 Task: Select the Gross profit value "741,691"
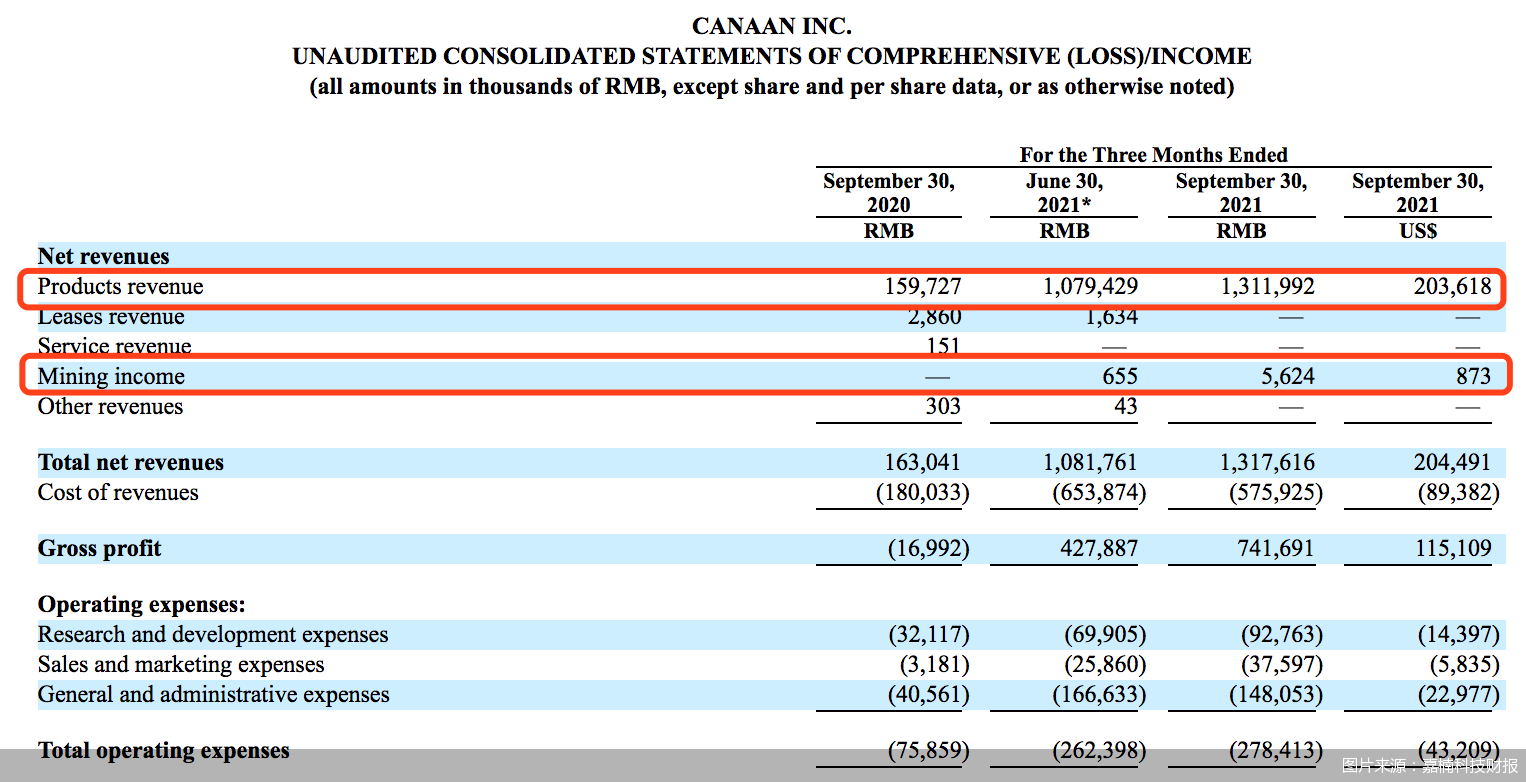click(x=1277, y=549)
